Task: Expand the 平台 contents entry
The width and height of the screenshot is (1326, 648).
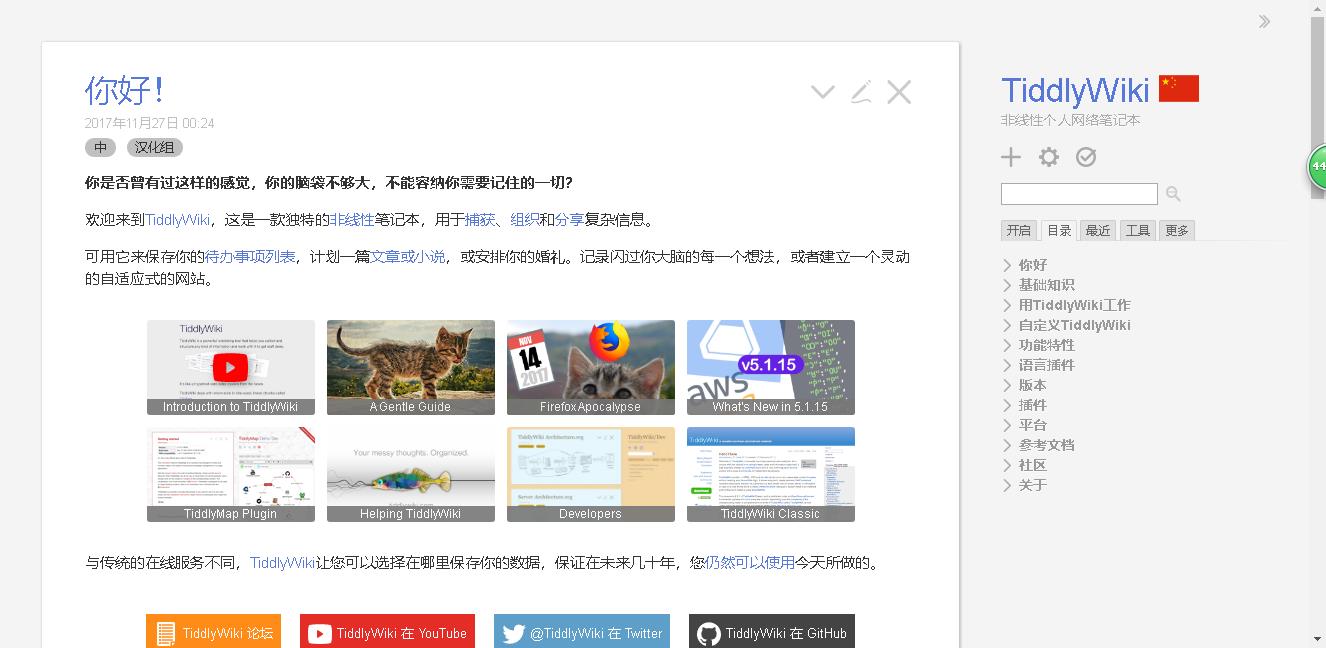Action: tap(1008, 425)
